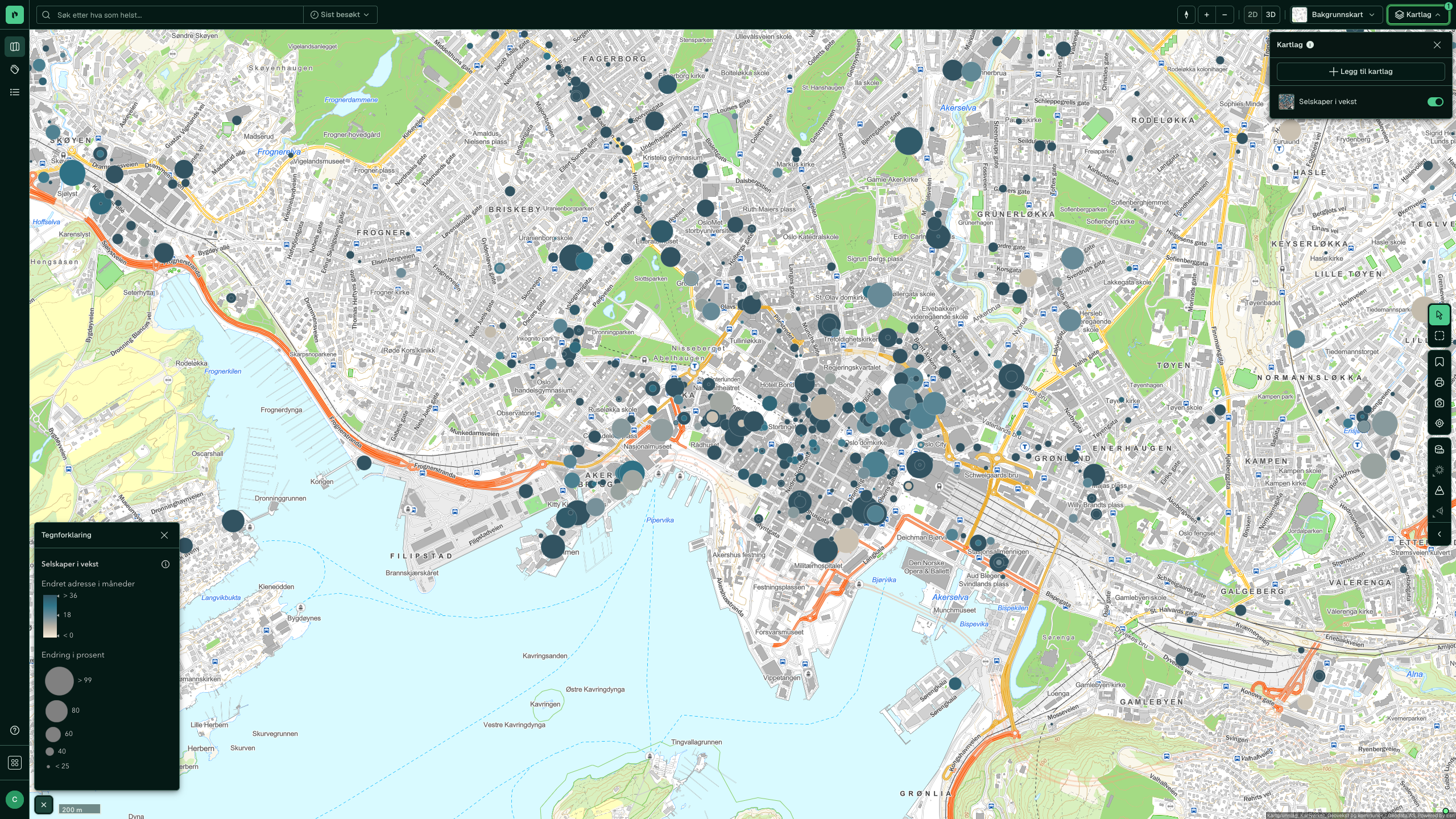
Task: Zoom in with the plus button
Action: point(1206,15)
